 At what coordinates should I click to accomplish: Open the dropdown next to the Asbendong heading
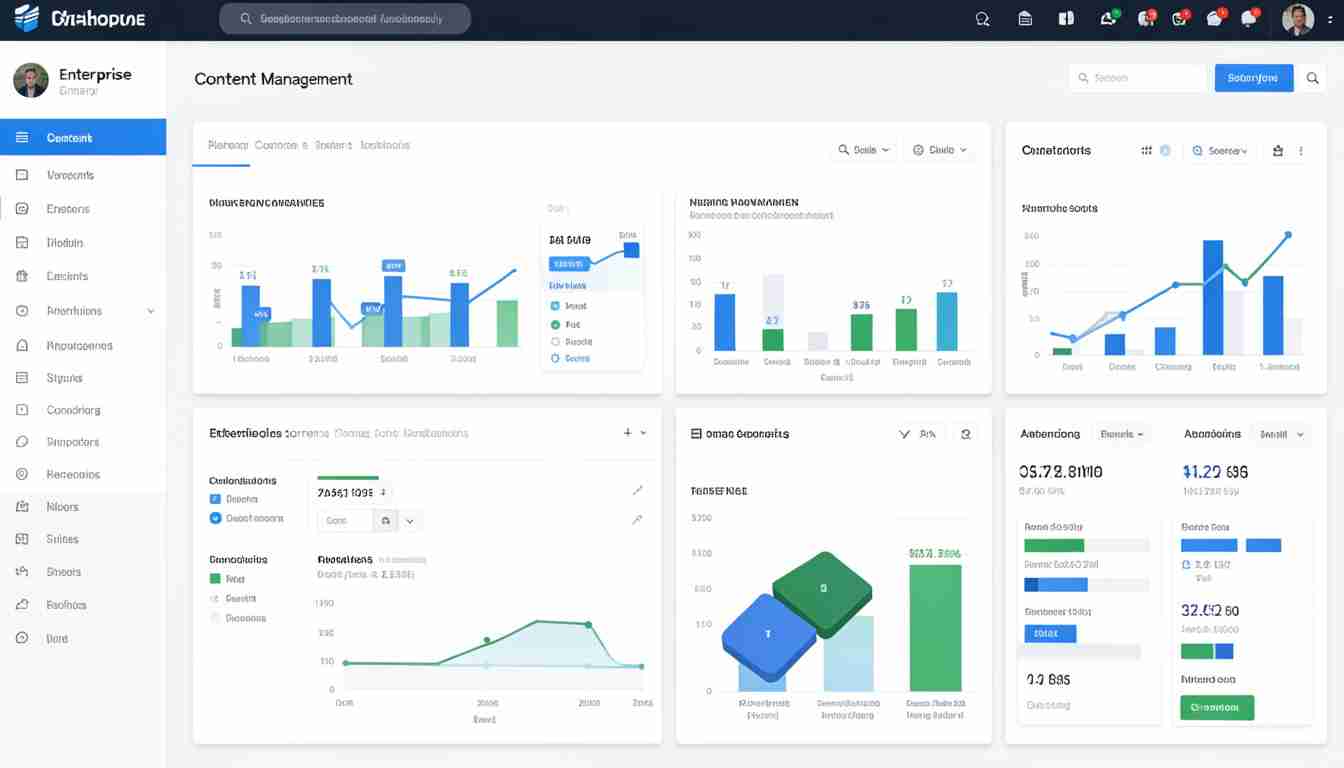[x=1121, y=434]
